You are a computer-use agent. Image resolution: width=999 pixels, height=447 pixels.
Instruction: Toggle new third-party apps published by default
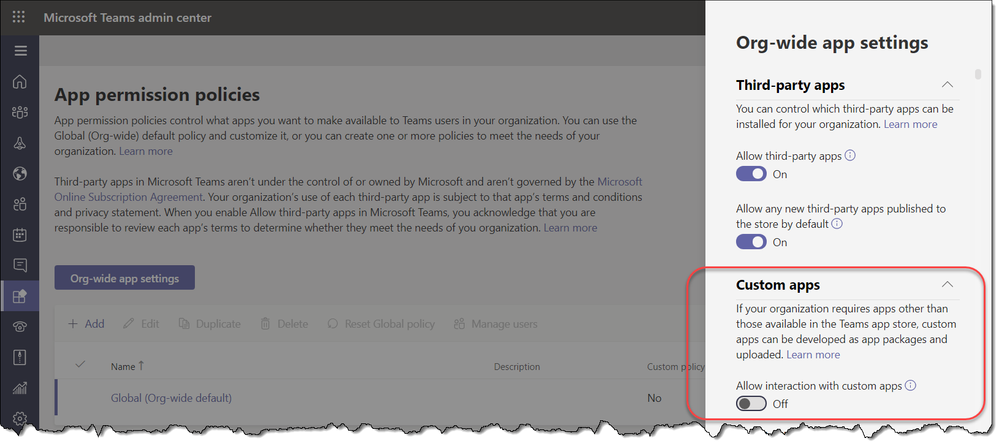751,242
